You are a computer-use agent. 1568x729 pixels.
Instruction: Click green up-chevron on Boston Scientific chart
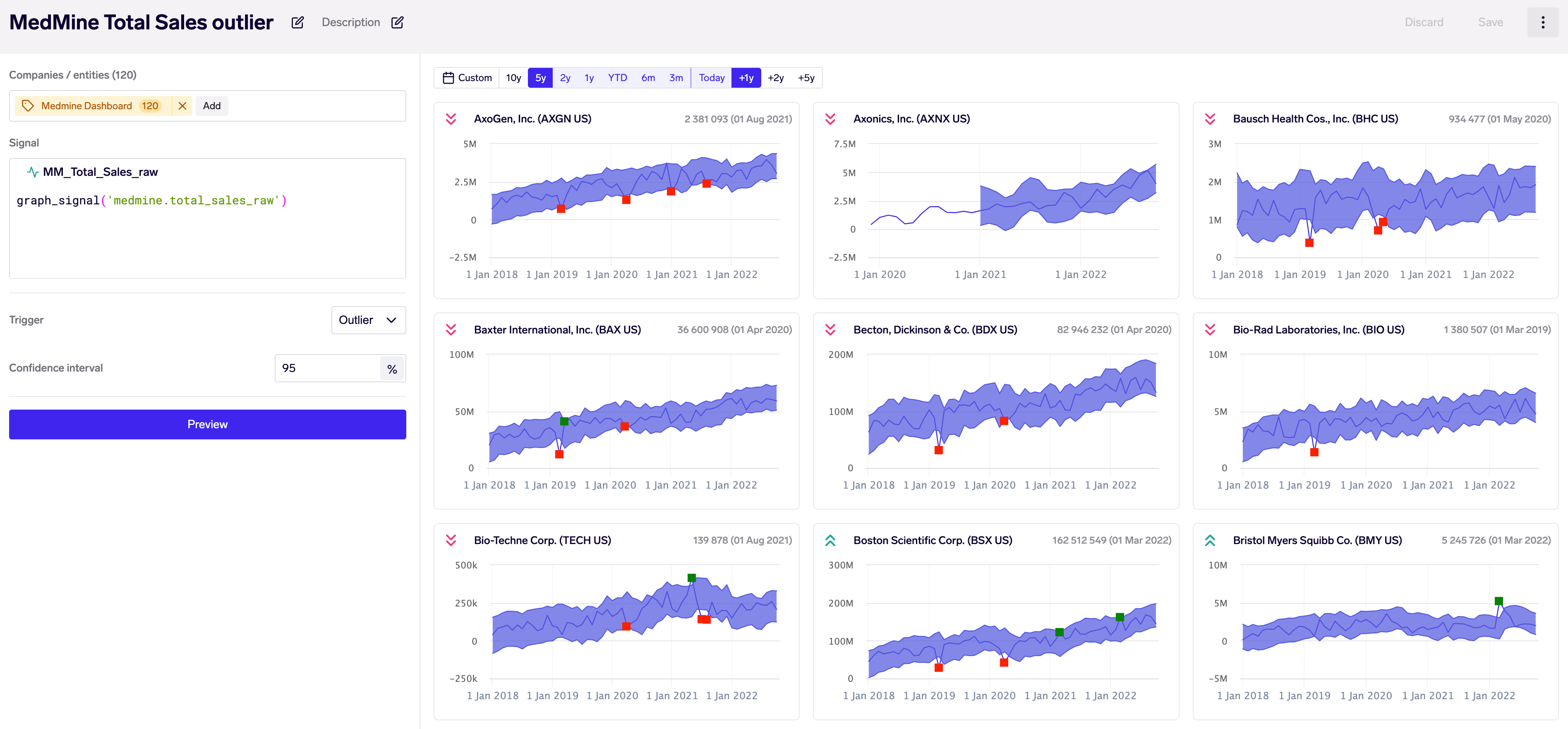tap(830, 540)
